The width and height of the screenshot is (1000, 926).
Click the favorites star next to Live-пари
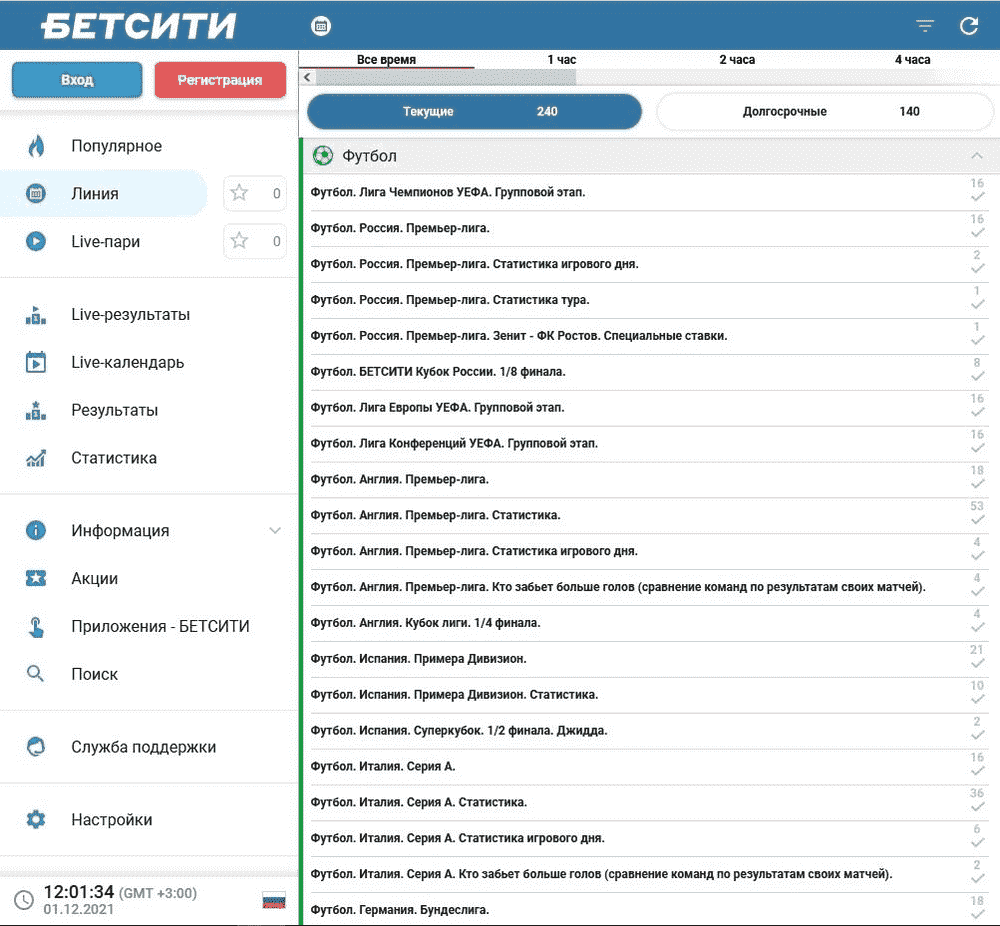[x=239, y=240]
